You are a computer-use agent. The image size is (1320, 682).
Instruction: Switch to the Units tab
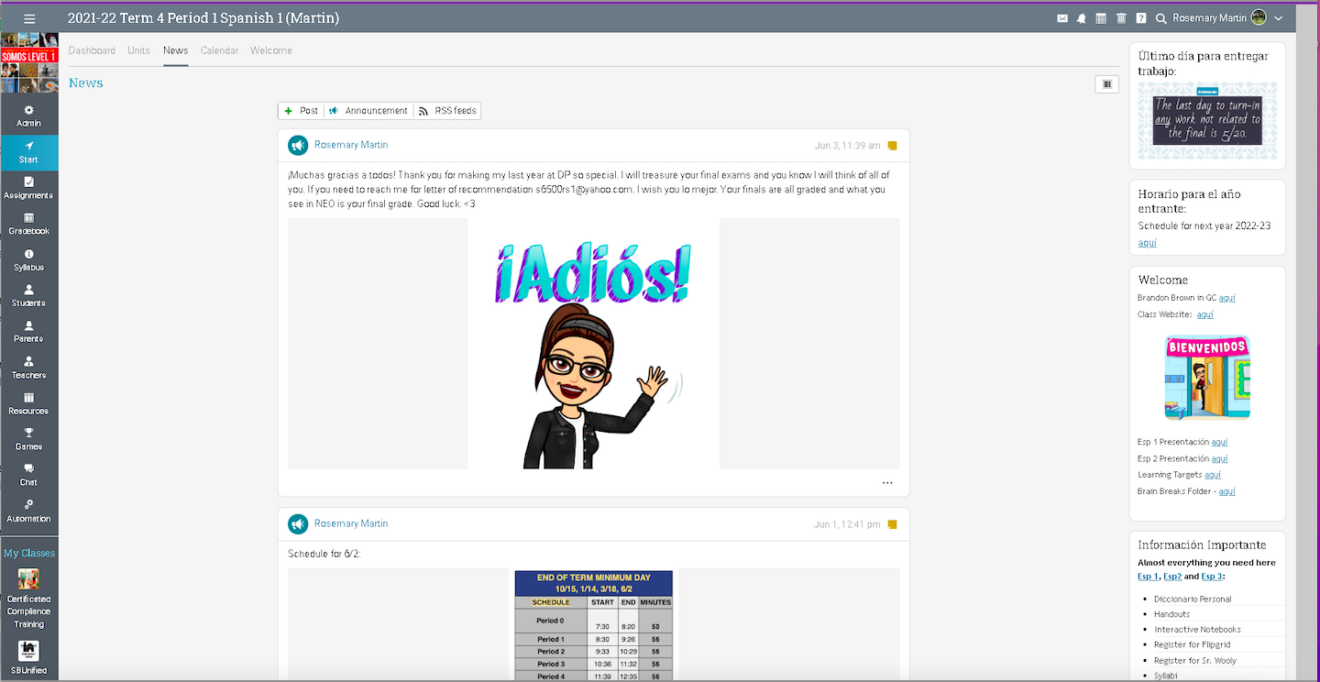coord(139,50)
